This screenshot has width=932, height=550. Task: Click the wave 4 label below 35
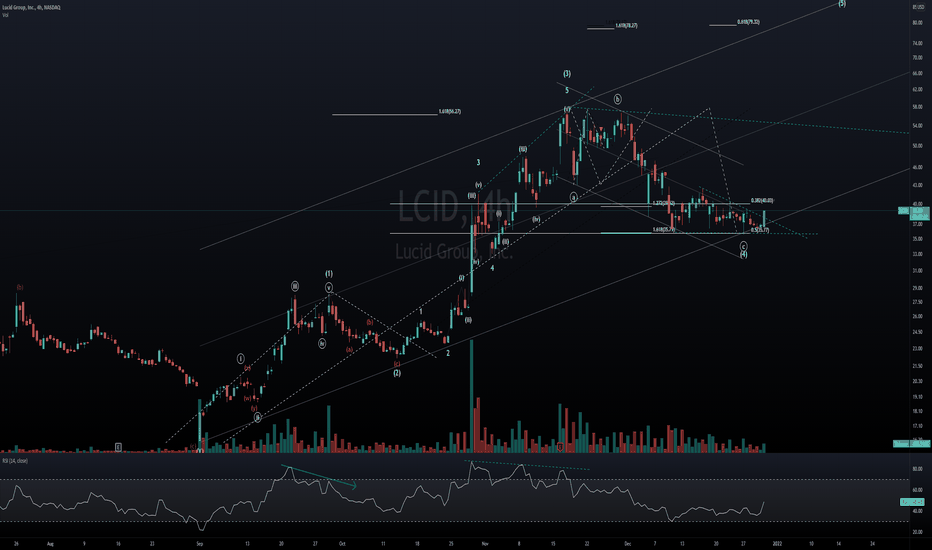[x=492, y=268]
